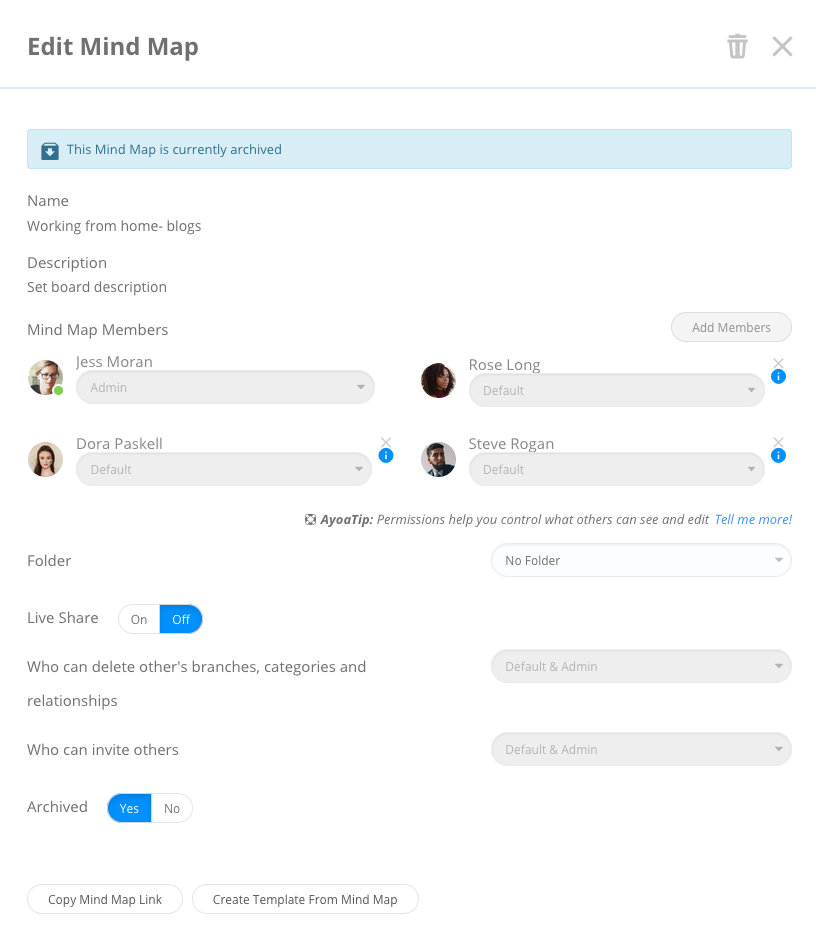Viewport: 816px width, 935px height.
Task: Click Steve Rogan's avatar
Action: (438, 459)
